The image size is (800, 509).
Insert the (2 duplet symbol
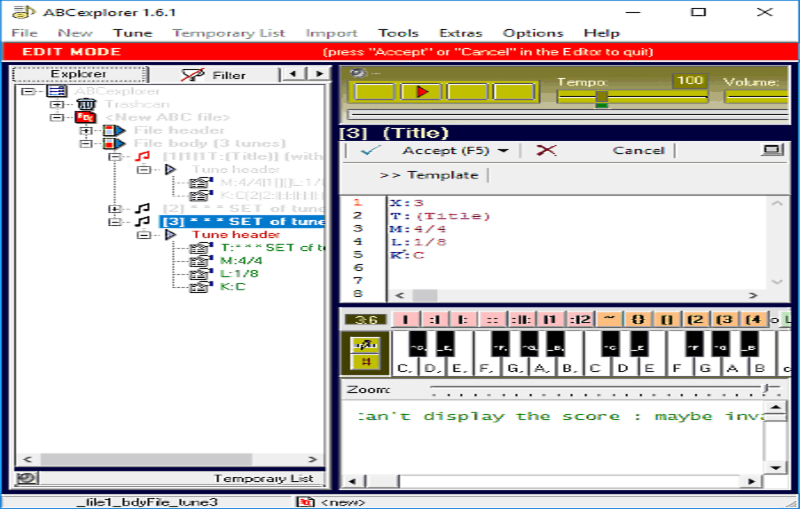click(695, 320)
